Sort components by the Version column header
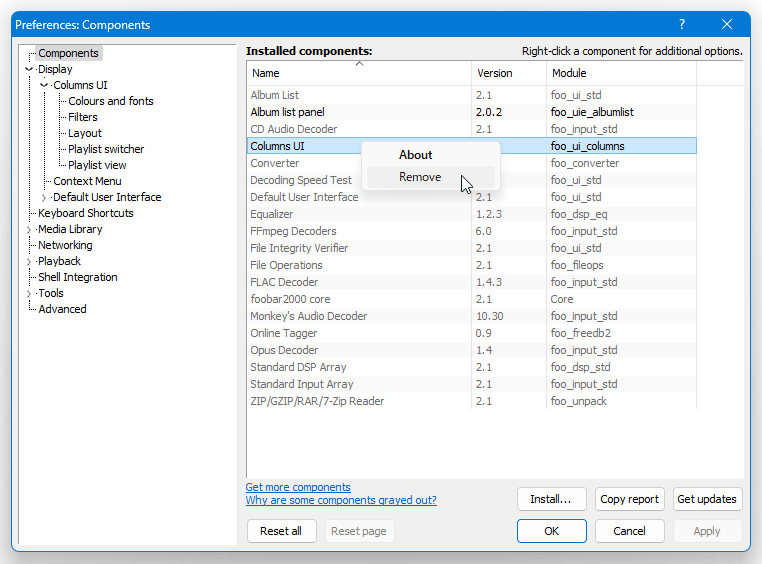Screen dimensions: 762x564 click(x=509, y=73)
